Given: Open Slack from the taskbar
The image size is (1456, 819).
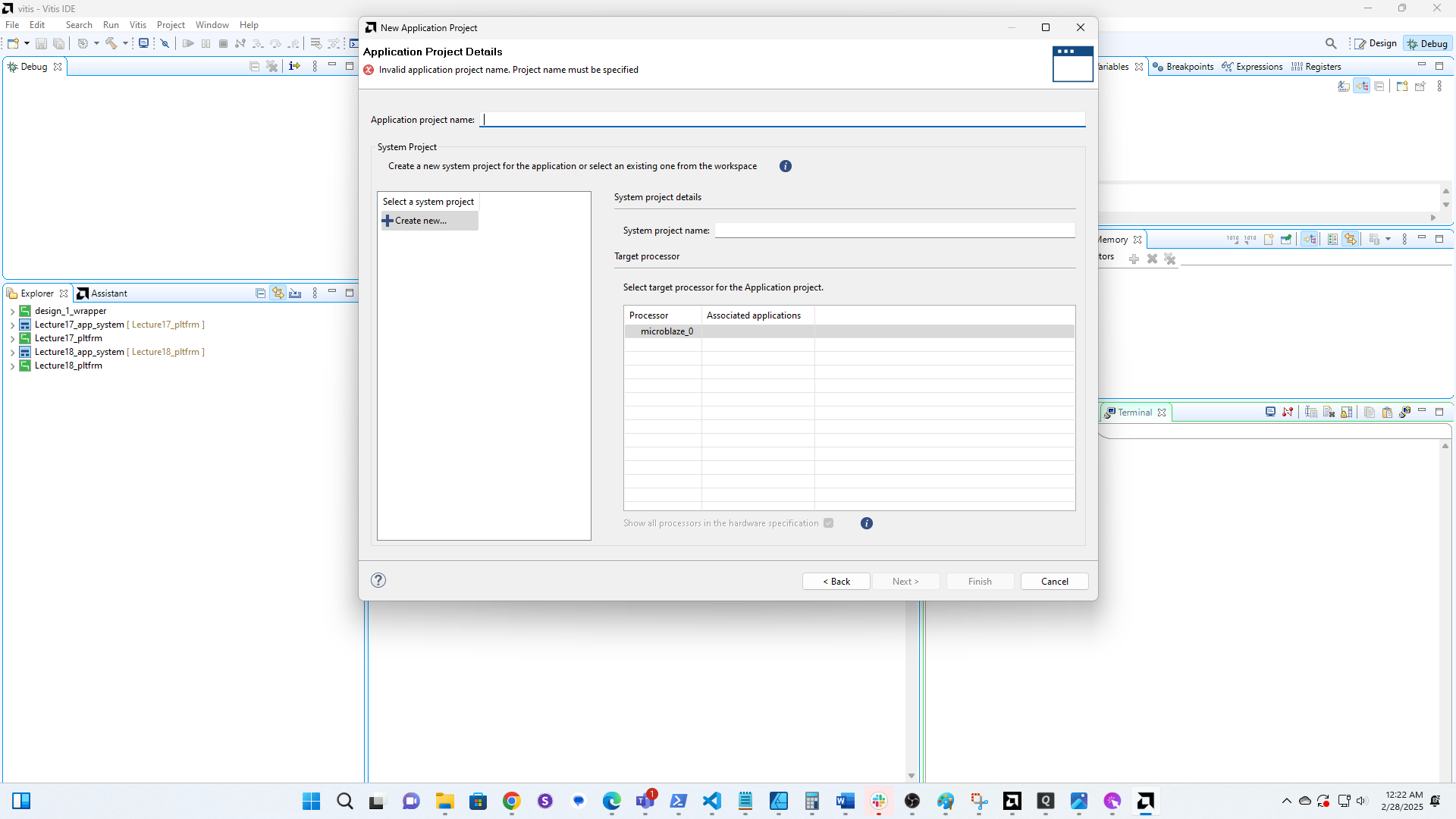Looking at the screenshot, I should tap(879, 801).
